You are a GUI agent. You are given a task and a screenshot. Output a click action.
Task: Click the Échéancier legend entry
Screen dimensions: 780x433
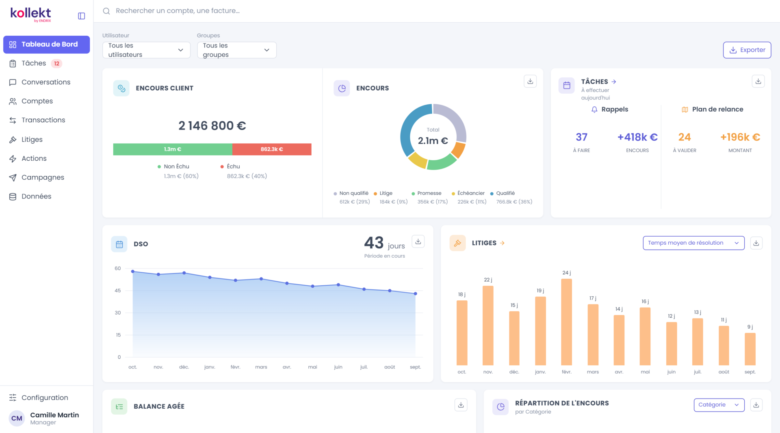point(469,197)
